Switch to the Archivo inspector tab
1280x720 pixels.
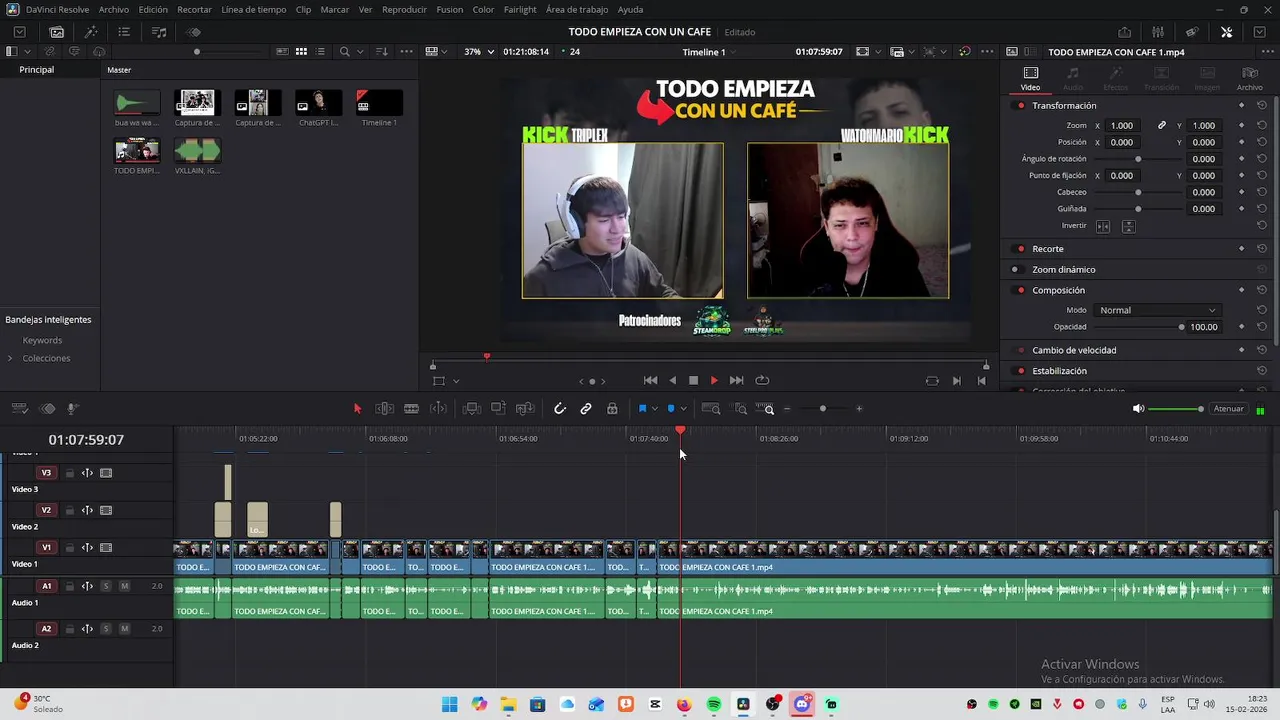click(x=1249, y=78)
